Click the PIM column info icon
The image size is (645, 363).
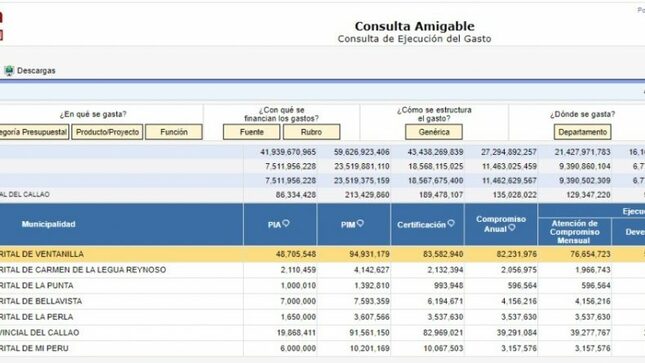coord(360,223)
